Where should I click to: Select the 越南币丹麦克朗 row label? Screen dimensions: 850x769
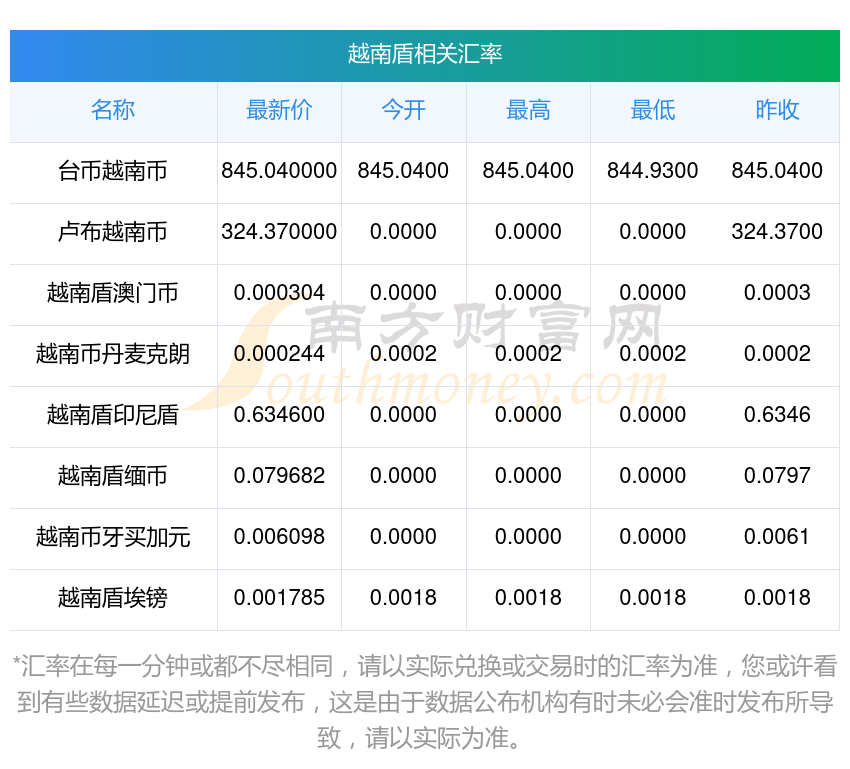(x=113, y=354)
